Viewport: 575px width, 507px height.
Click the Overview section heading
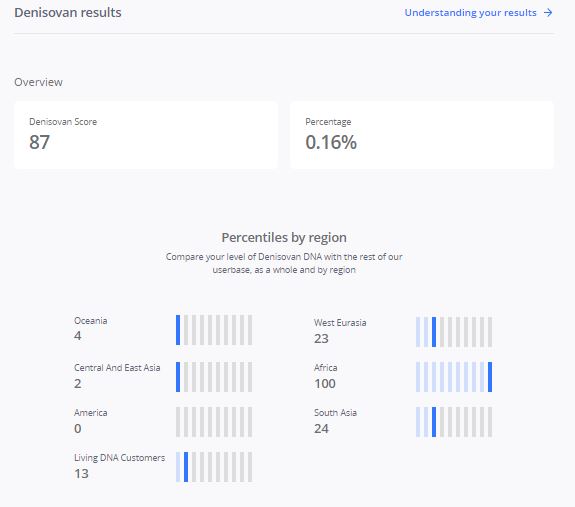click(x=39, y=82)
